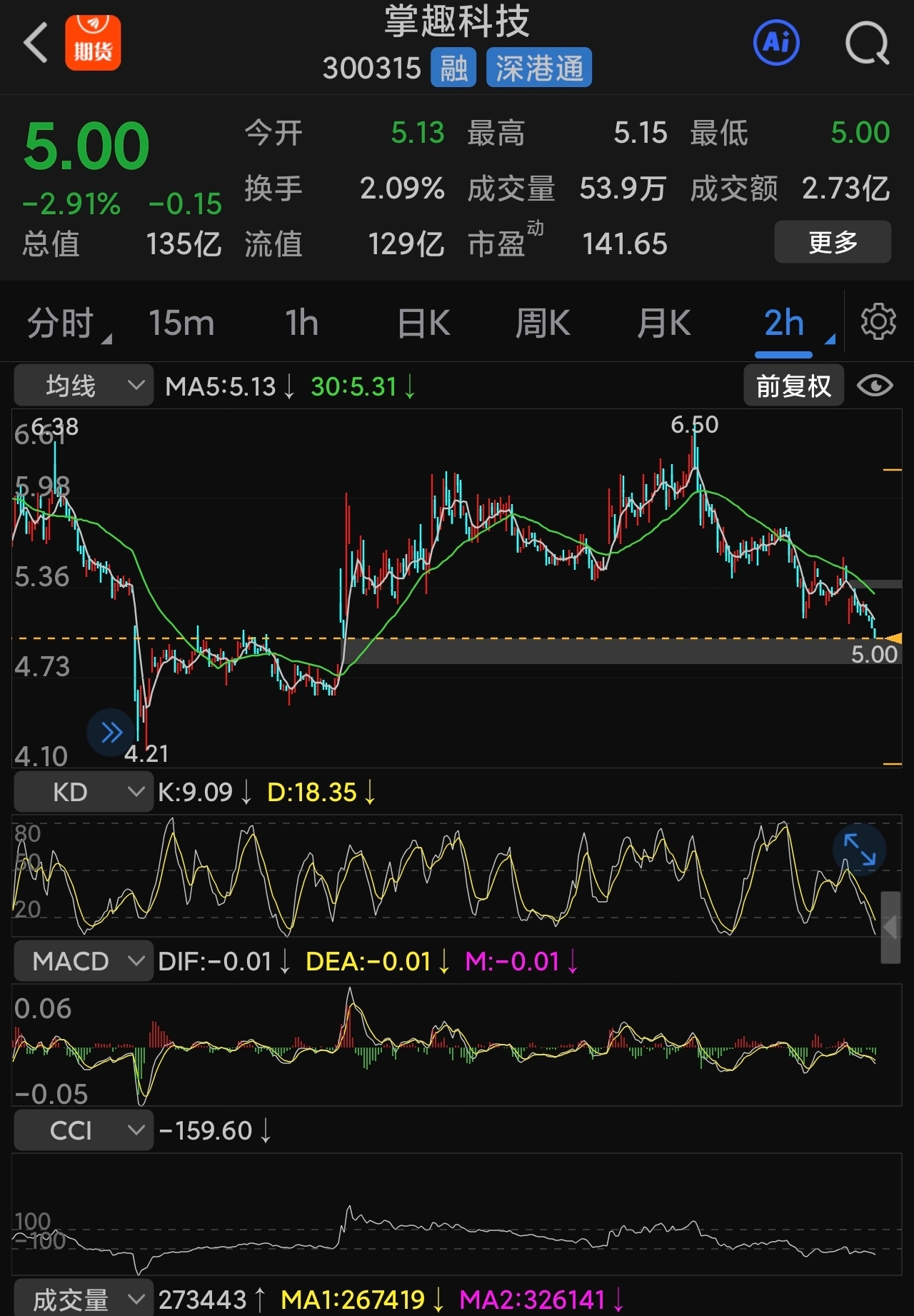Tap the side panel collapse arrow handle
Viewport: 914px width, 1316px height.
[890, 927]
